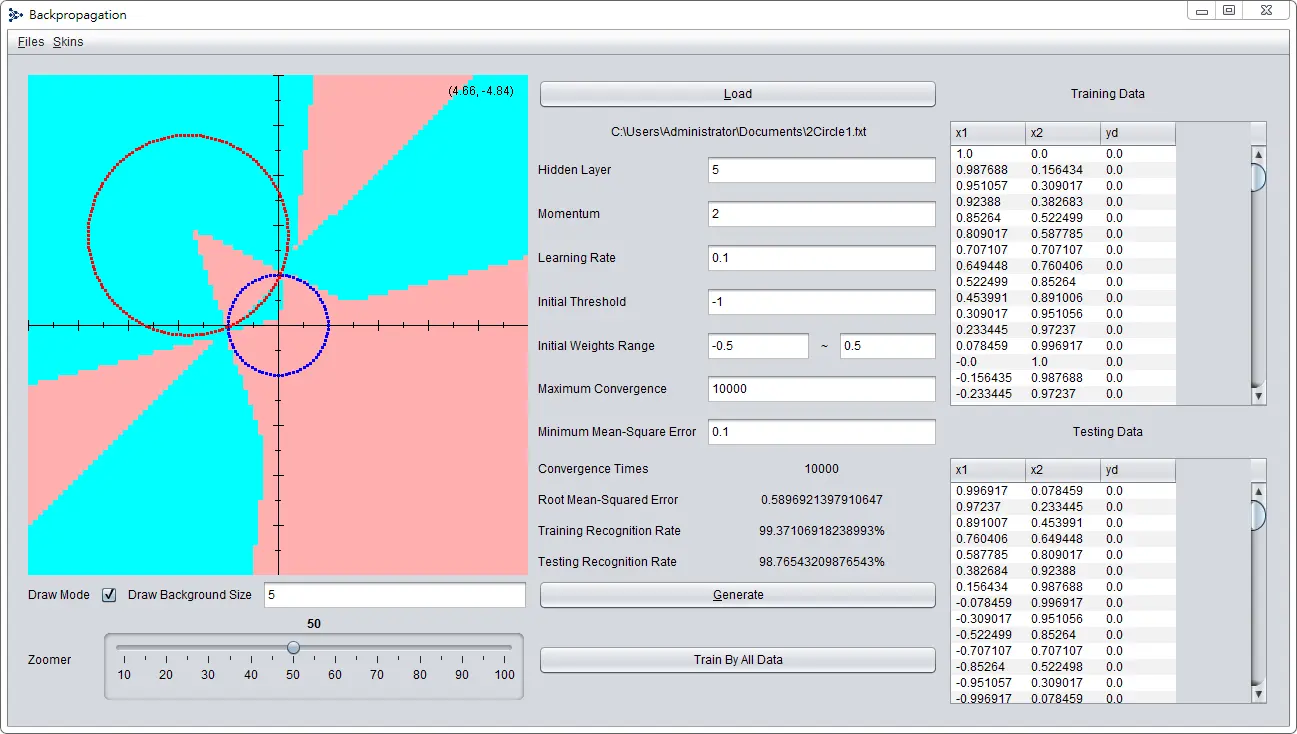Click the Testing Data scrollbar thumb

[1258, 514]
